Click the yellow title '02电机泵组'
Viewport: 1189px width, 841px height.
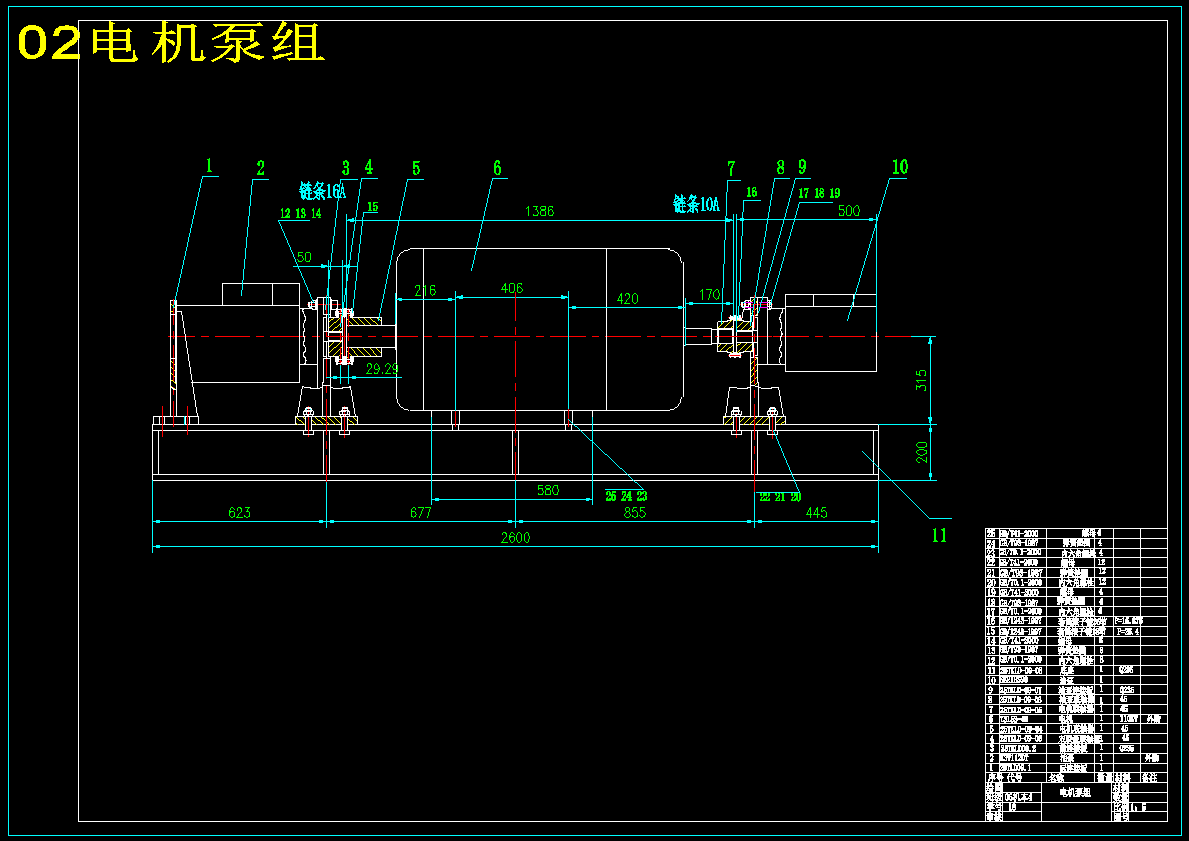coord(171,43)
